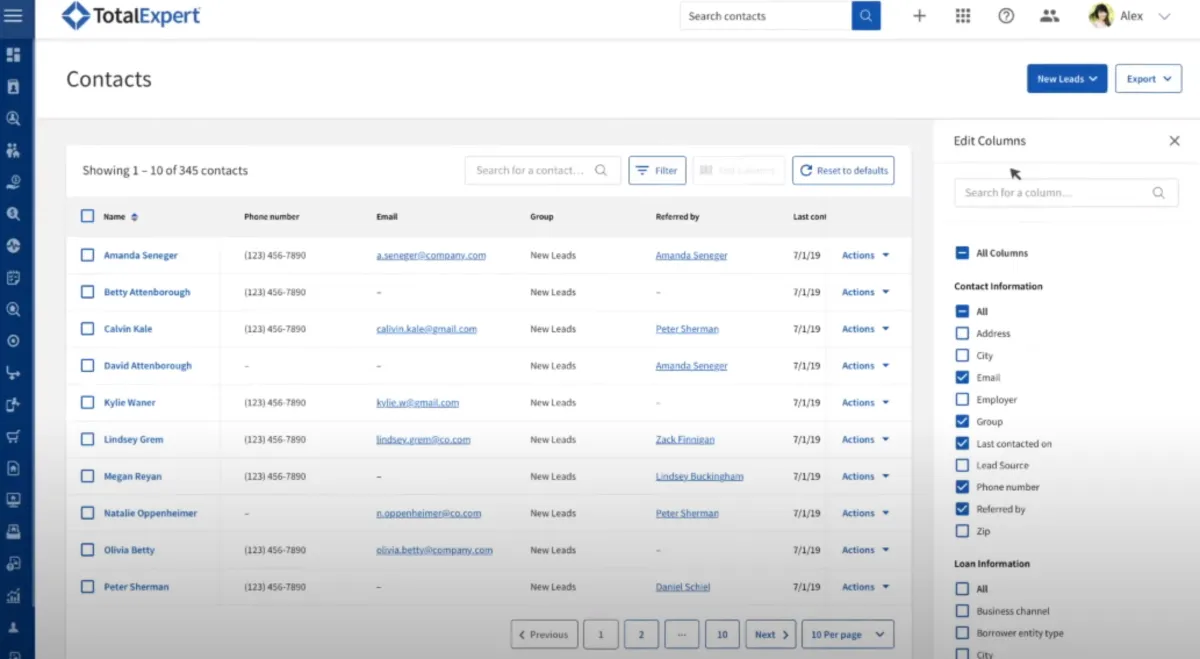Viewport: 1200px width, 659px height.
Task: Click the dashboard icon in left sidebar
Action: [x=14, y=55]
